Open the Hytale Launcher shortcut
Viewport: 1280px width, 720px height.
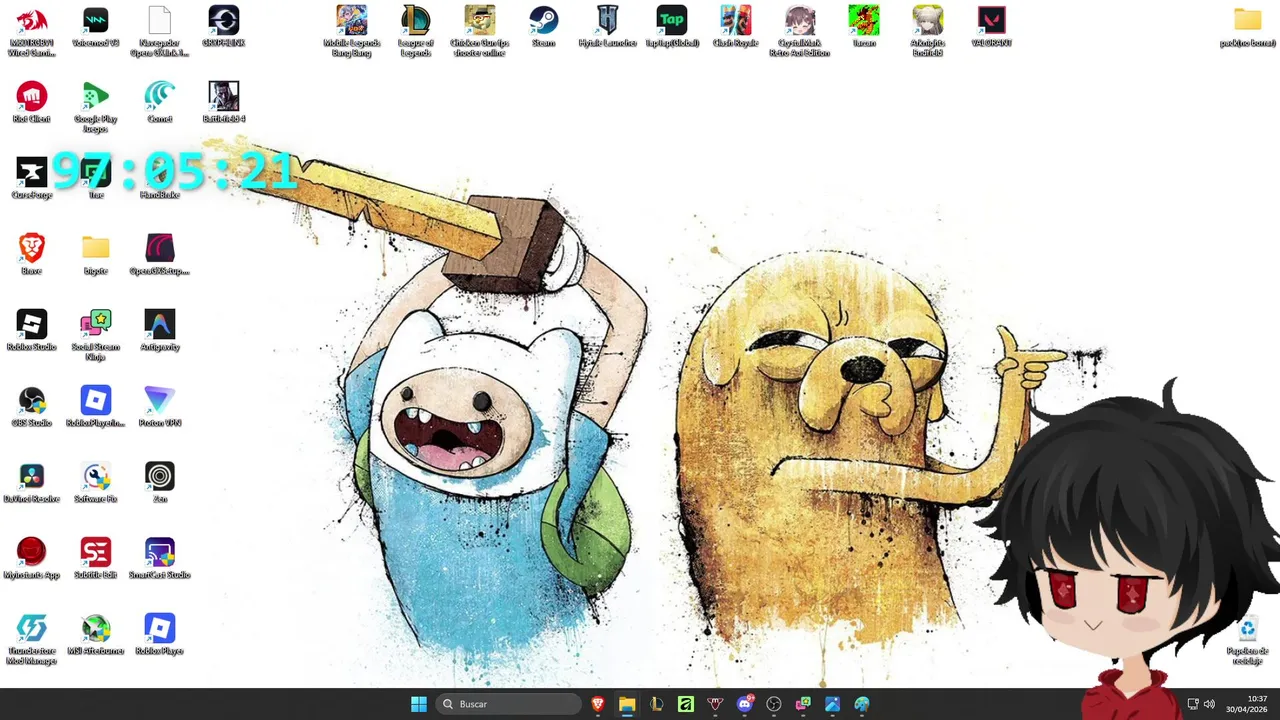coord(607,28)
